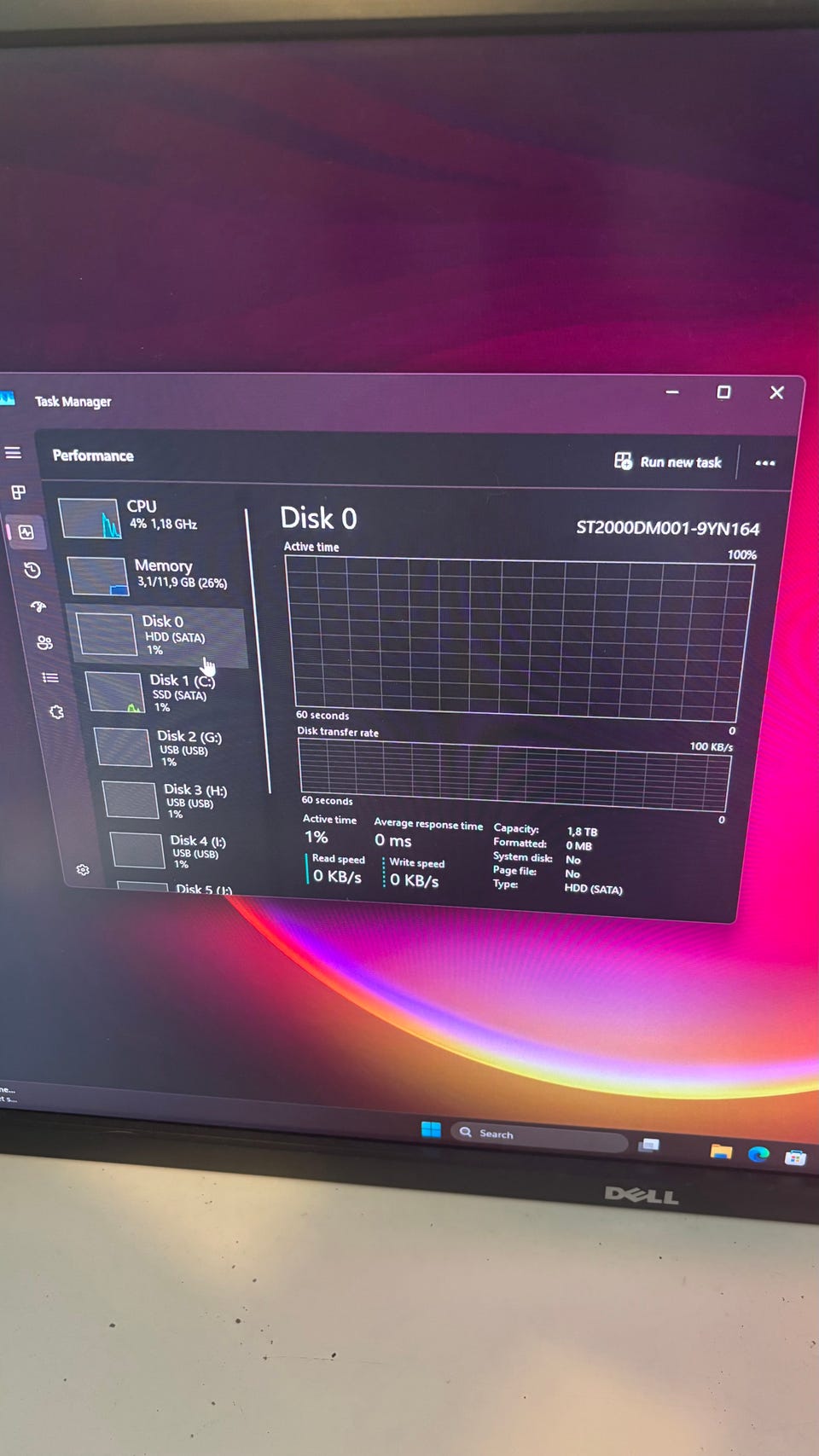The height and width of the screenshot is (1456, 819).
Task: Open the hamburger navigation menu
Action: tap(13, 453)
